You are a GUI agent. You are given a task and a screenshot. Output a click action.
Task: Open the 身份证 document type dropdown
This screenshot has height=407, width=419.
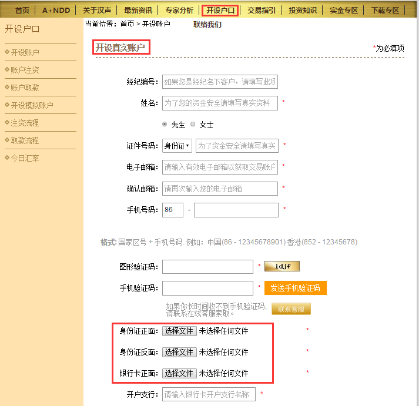coord(177,146)
